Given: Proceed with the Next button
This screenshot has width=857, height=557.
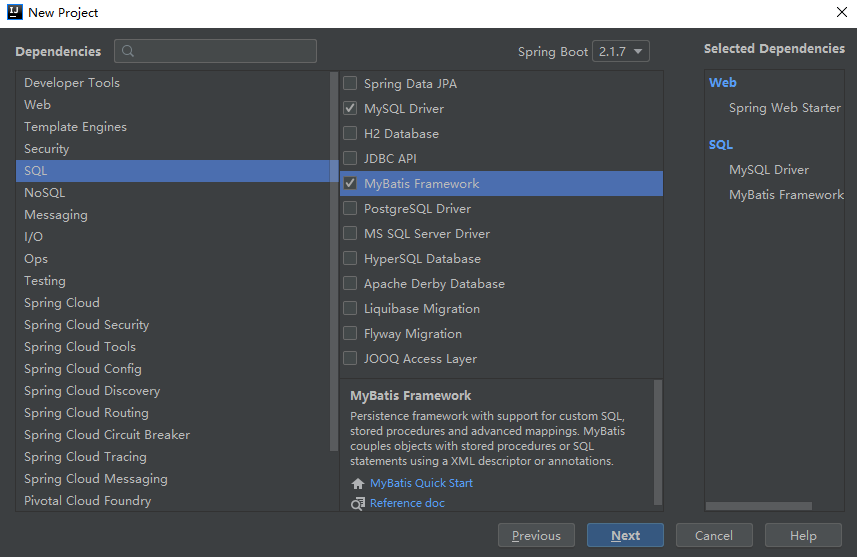Looking at the screenshot, I should [x=625, y=535].
